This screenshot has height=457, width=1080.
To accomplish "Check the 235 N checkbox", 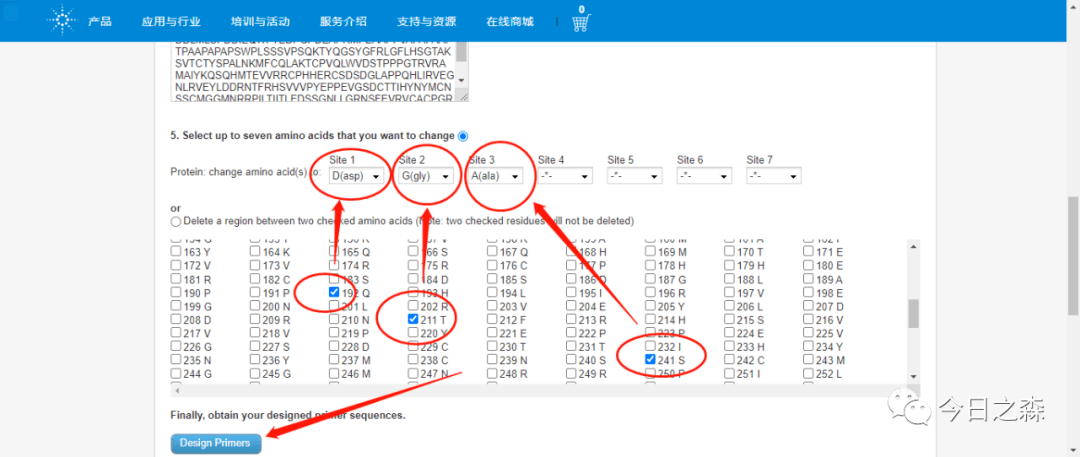I will point(176,359).
